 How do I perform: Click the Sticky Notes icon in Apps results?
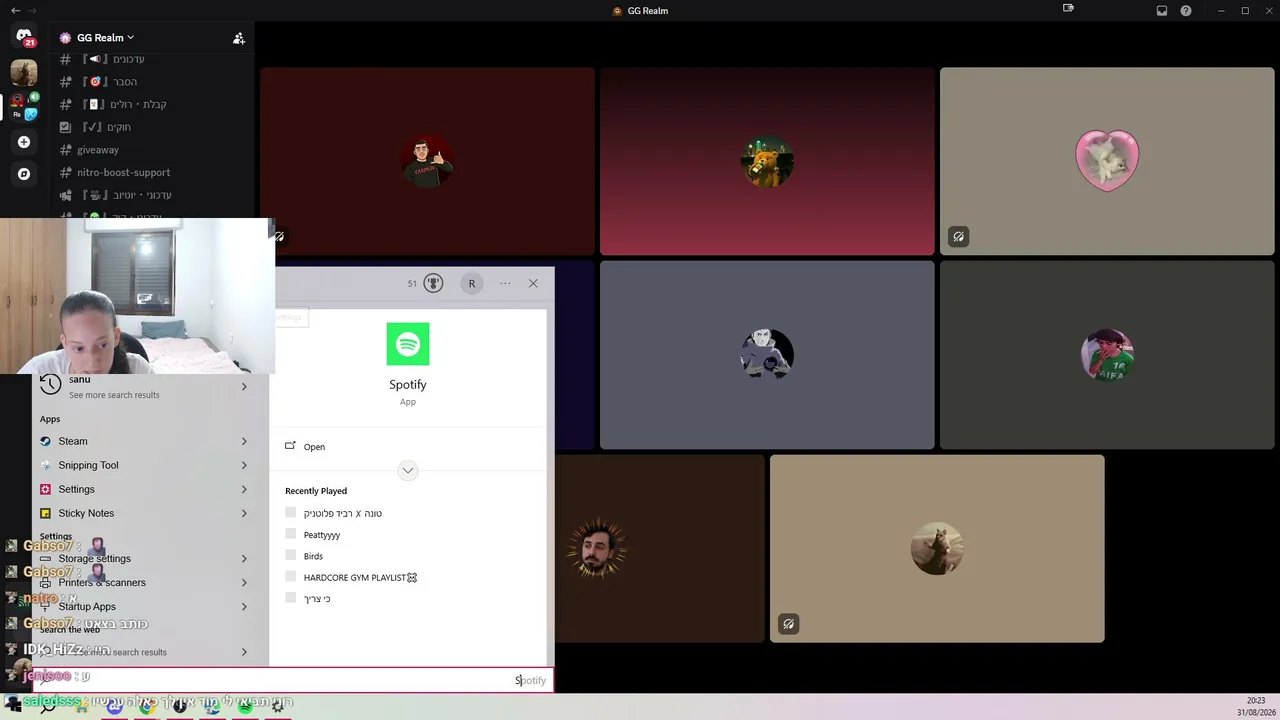[46, 513]
